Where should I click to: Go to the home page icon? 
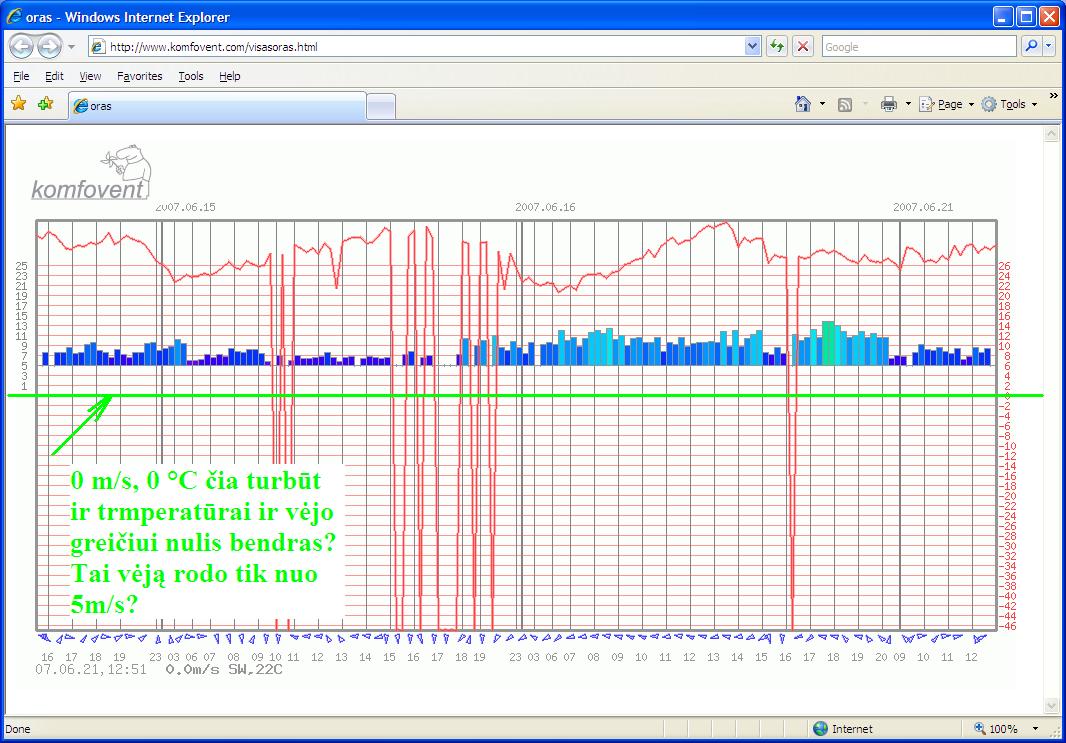803,104
